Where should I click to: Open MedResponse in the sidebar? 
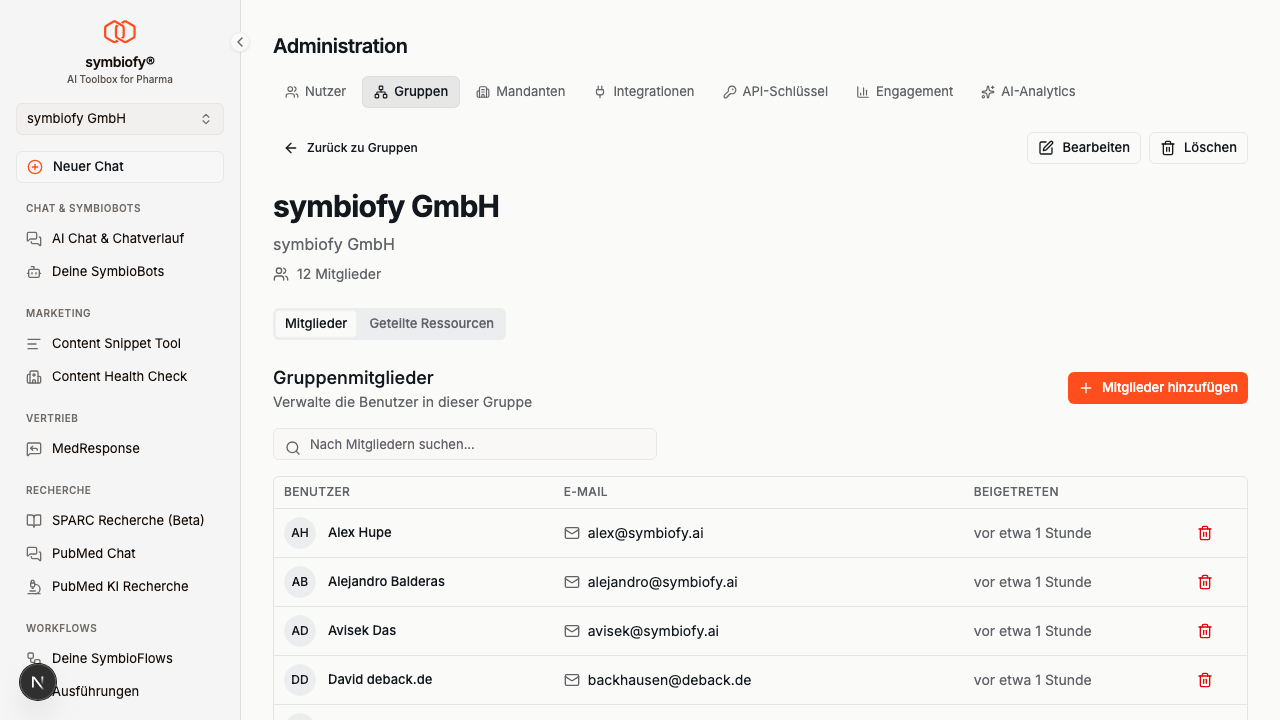(120, 449)
